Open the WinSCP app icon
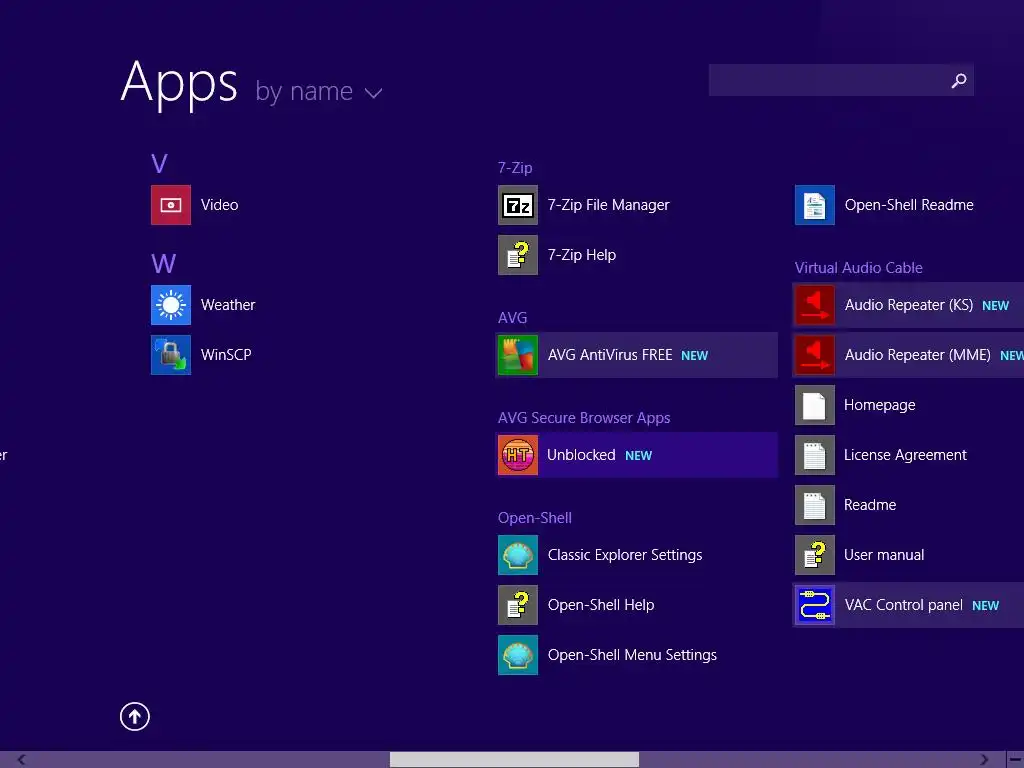The height and width of the screenshot is (768, 1024). [x=170, y=355]
